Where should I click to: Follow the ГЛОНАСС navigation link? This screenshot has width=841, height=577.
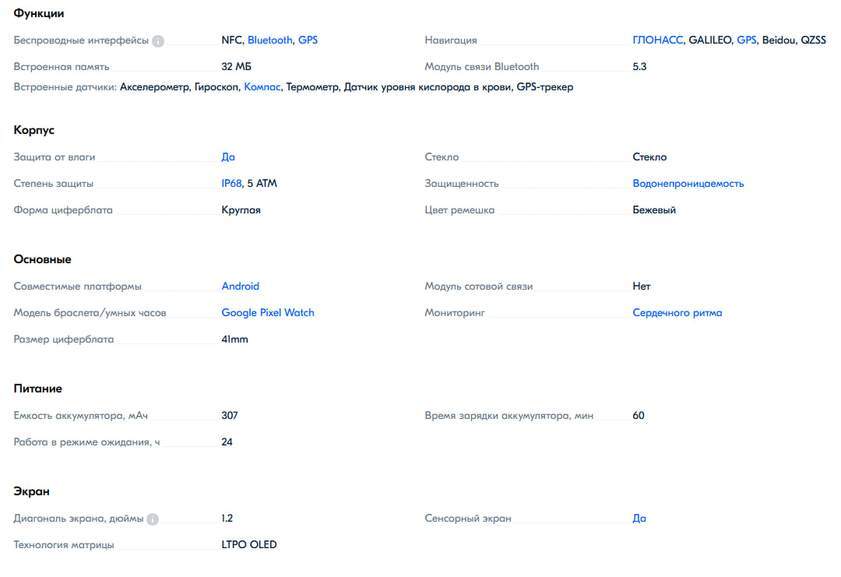click(x=658, y=40)
